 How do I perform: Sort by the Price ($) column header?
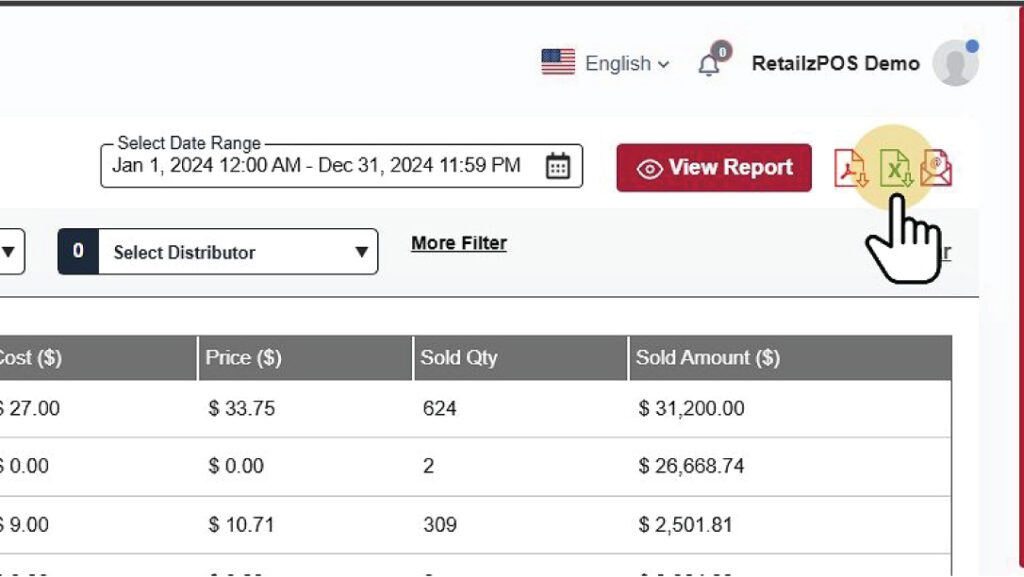(243, 358)
